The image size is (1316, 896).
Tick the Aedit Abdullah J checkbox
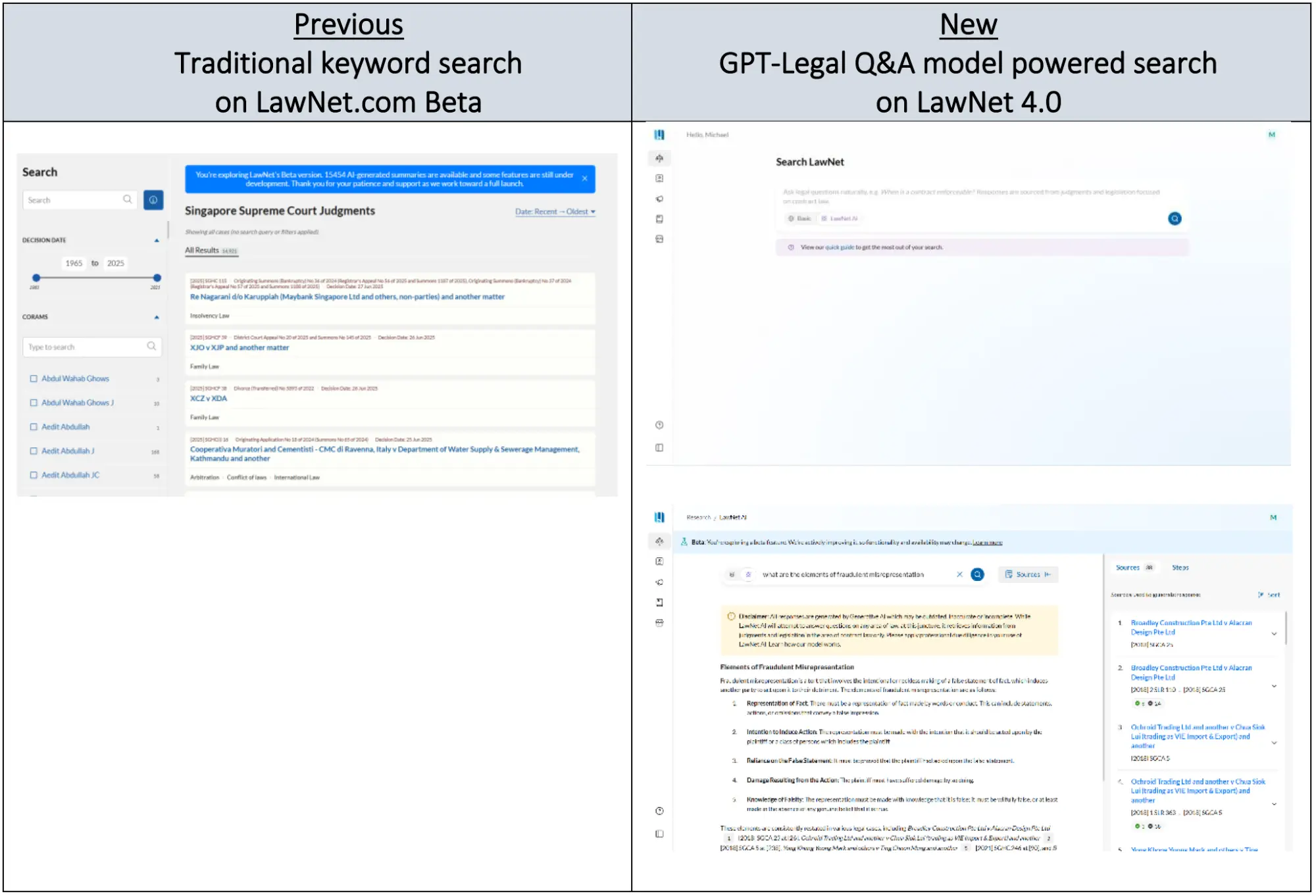click(x=34, y=451)
